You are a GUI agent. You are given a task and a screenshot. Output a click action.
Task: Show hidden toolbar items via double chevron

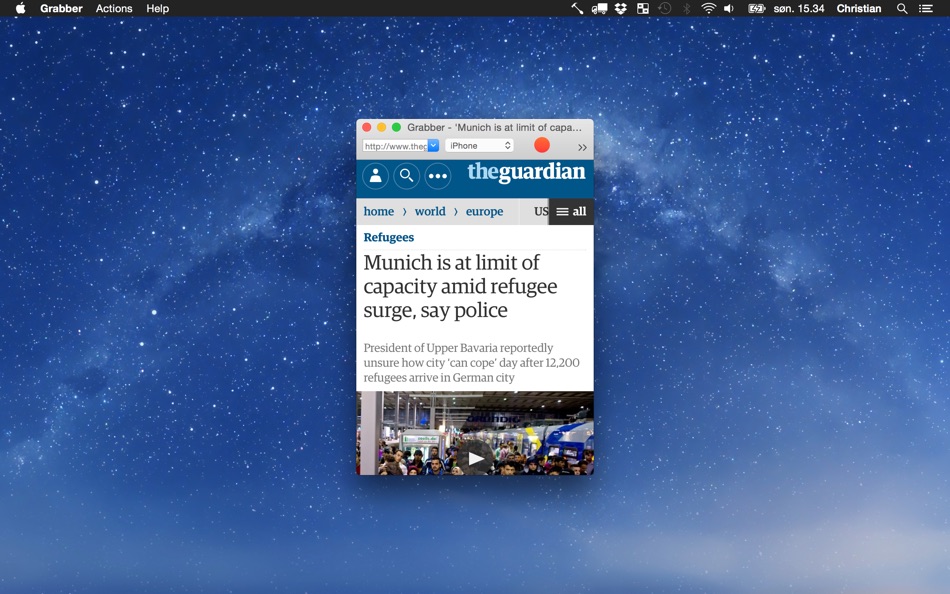[582, 147]
